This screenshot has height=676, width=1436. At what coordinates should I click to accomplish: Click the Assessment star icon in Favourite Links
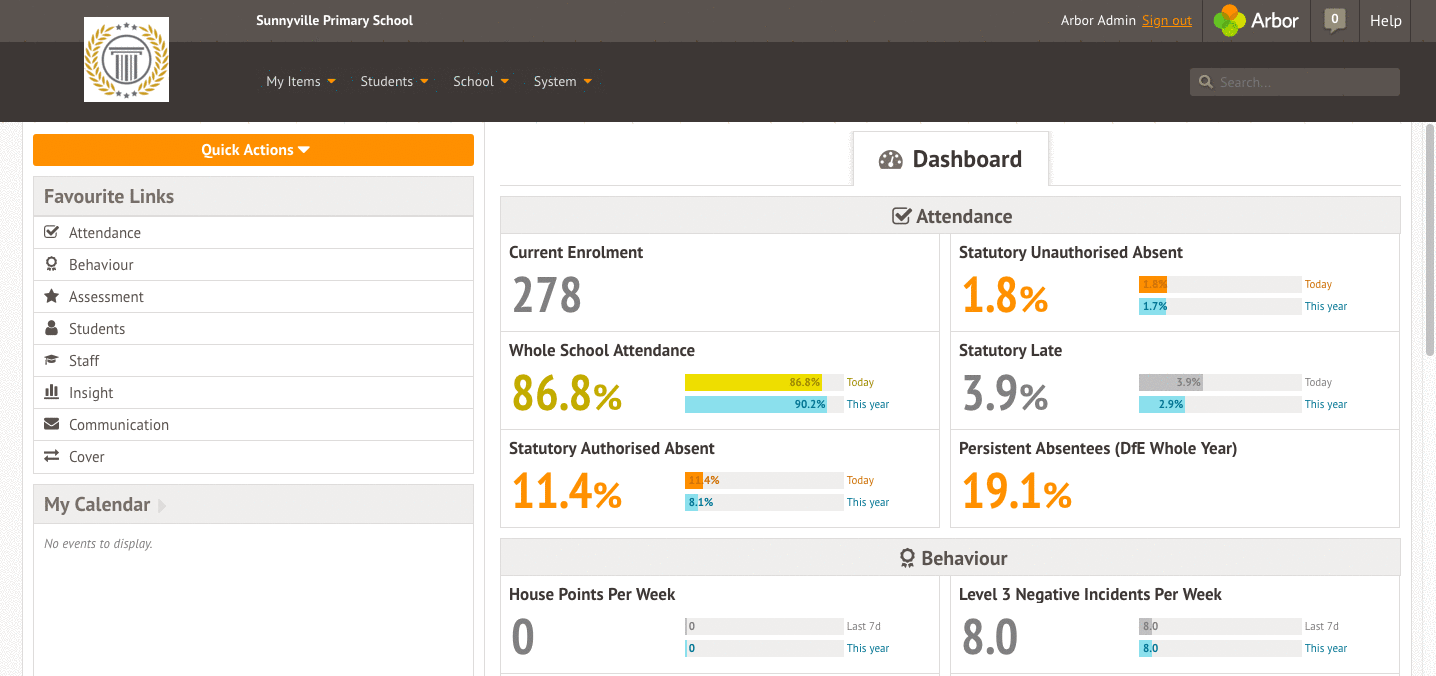point(51,296)
